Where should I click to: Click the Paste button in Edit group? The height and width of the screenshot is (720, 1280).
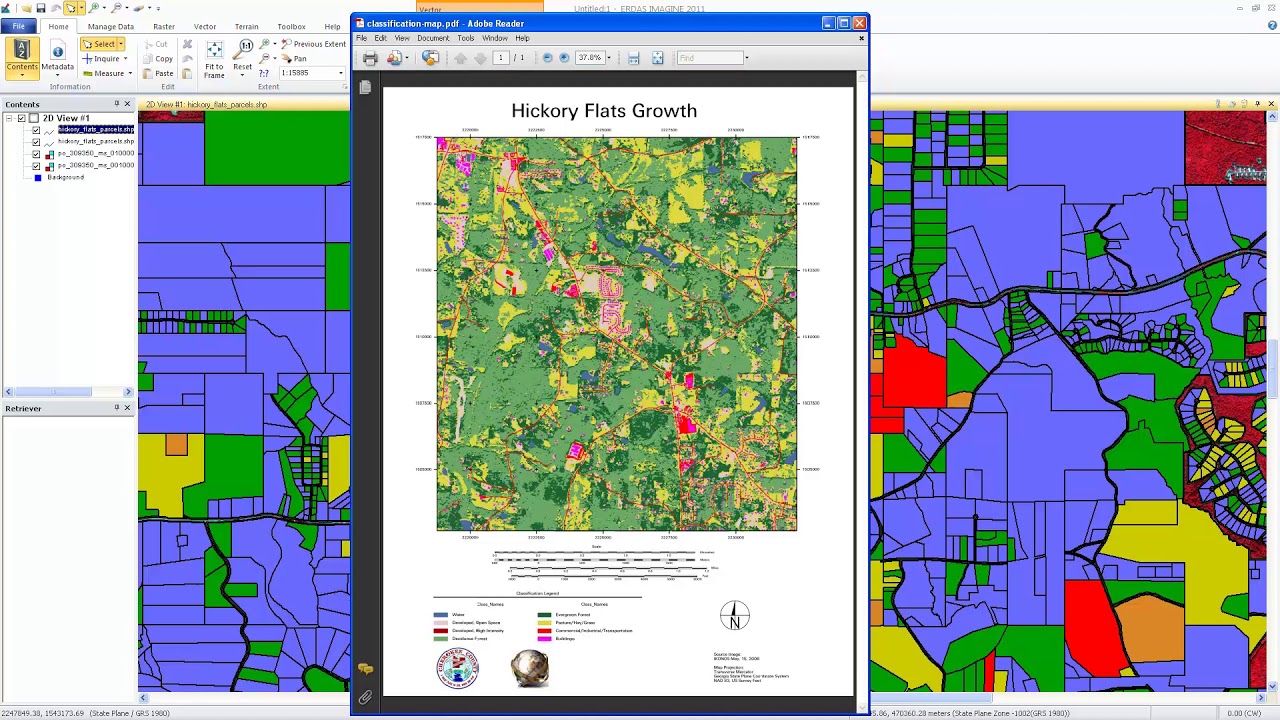click(x=157, y=73)
